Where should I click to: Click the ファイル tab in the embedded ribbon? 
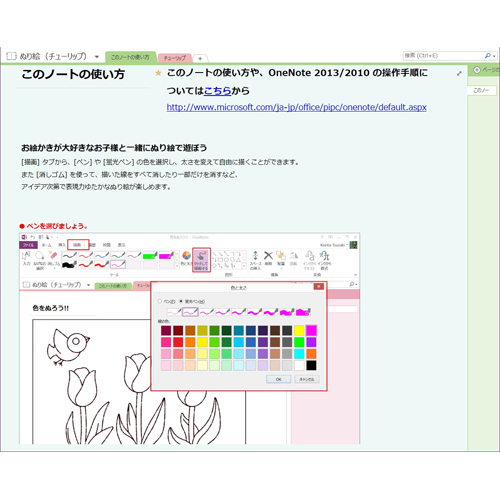click(x=28, y=245)
